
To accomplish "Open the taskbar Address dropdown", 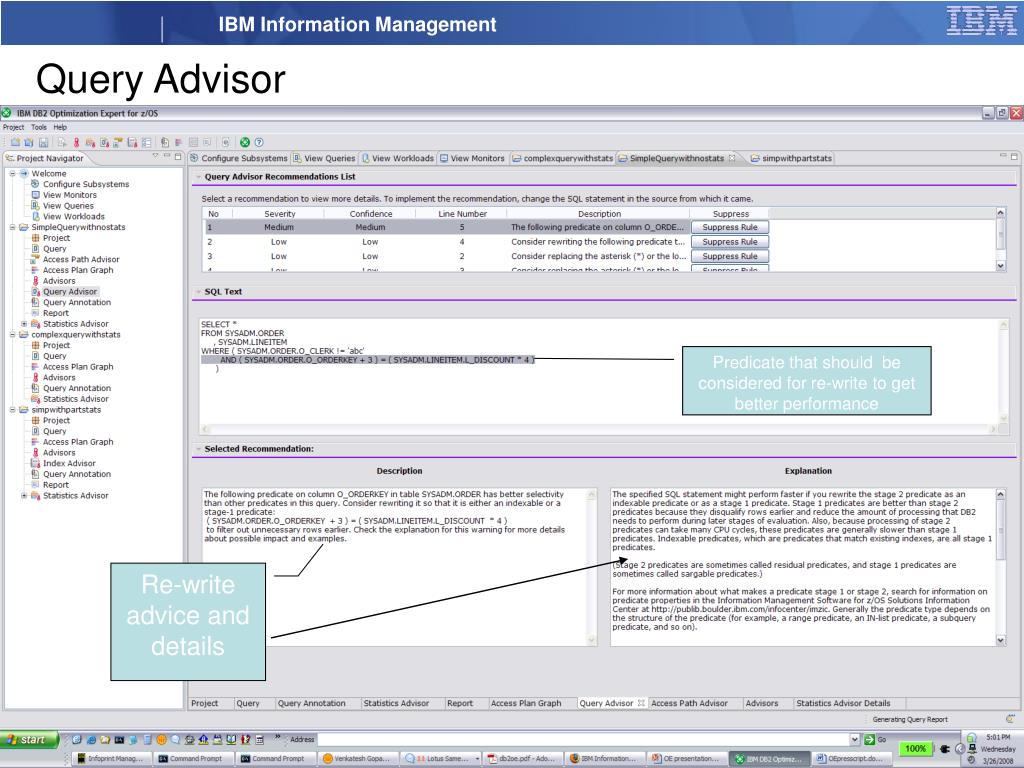I will coord(855,739).
